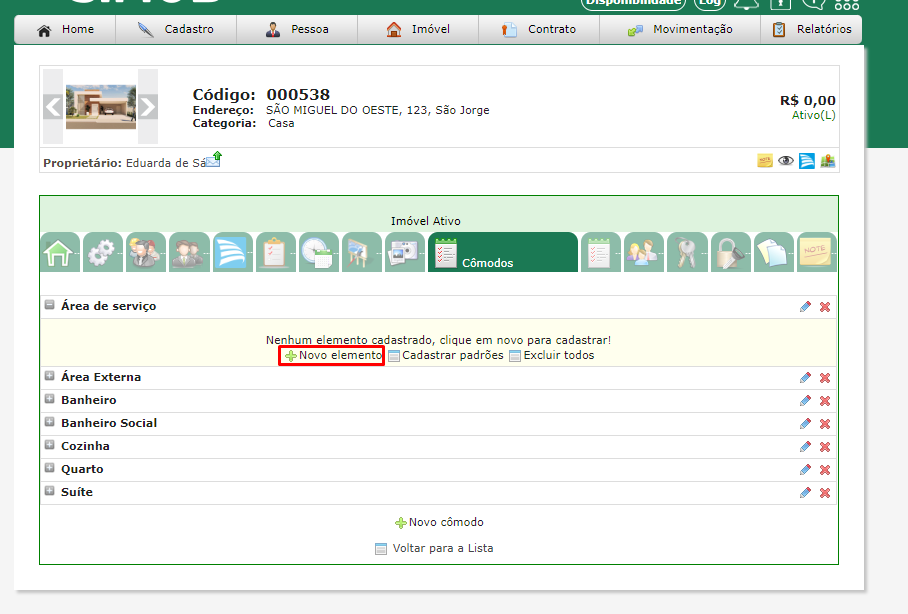This screenshot has width=908, height=614.
Task: Go back via Voltar para a Lista
Action: [x=434, y=548]
